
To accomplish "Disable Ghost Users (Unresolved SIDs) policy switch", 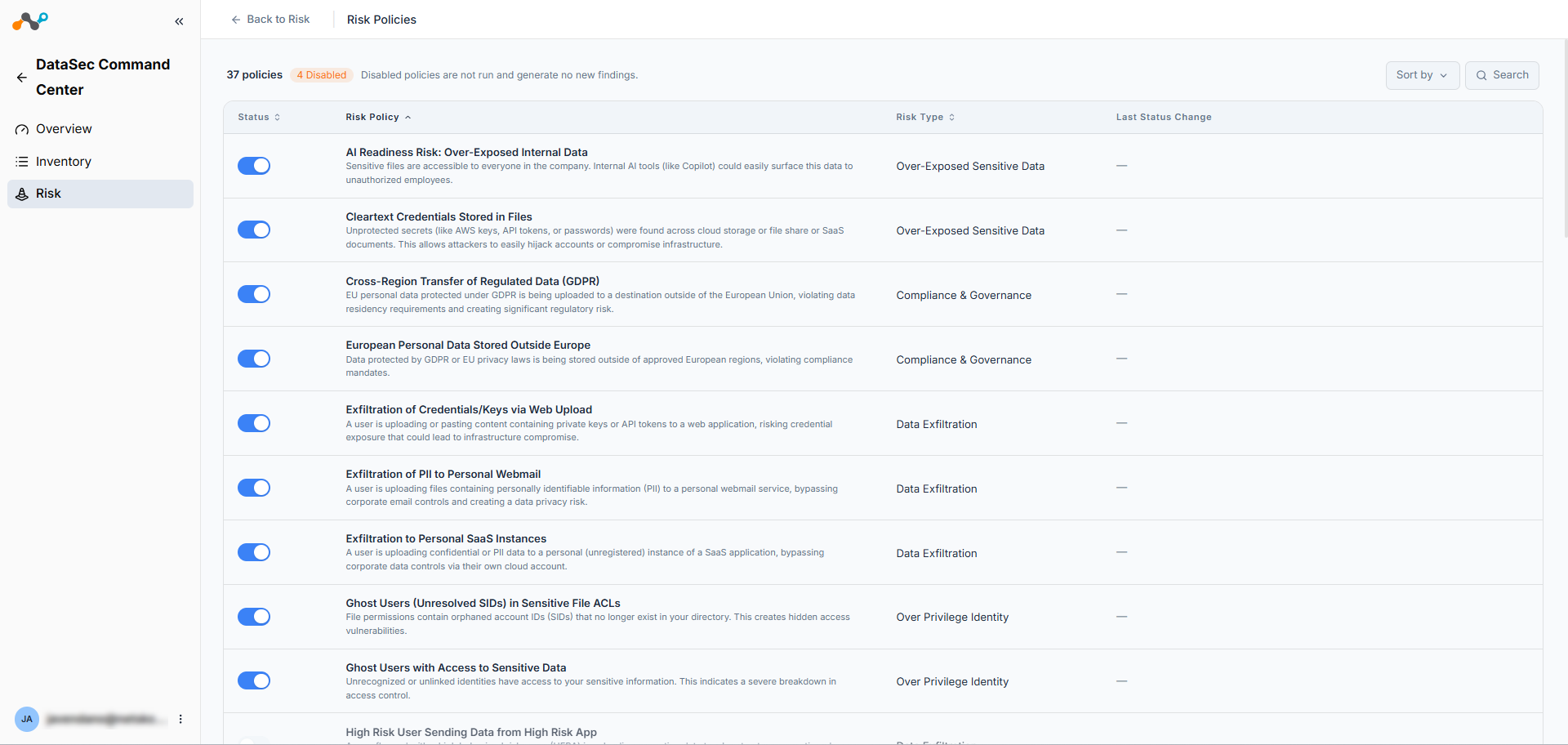I will coord(254,617).
